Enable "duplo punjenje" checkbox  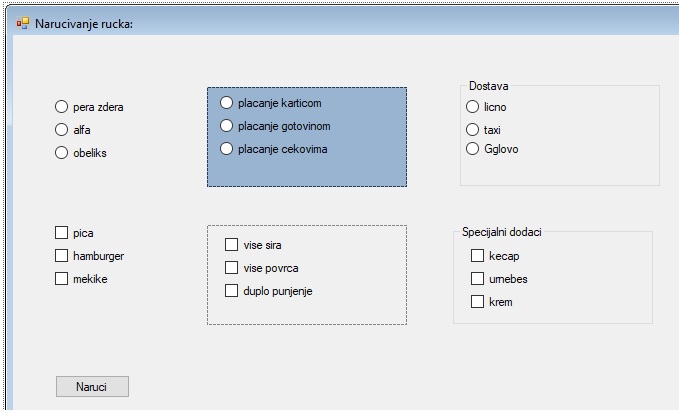click(232, 291)
